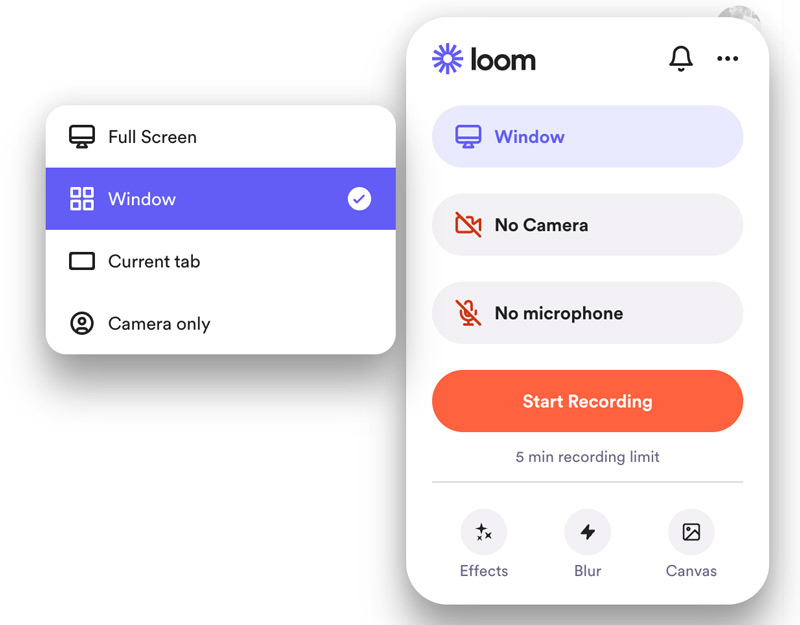
Task: Open notifications via the bell icon
Action: pos(681,59)
